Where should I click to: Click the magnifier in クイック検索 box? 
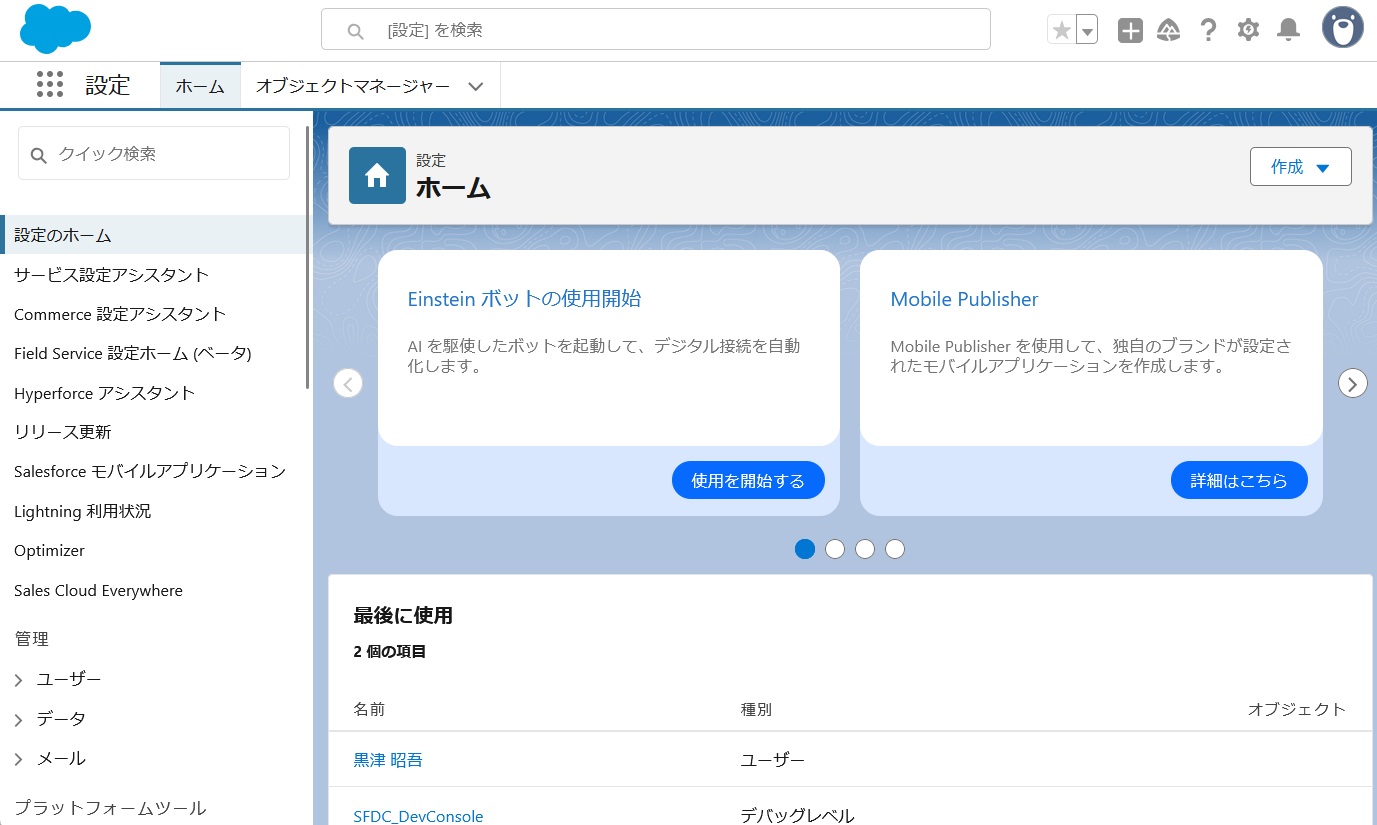coord(38,154)
